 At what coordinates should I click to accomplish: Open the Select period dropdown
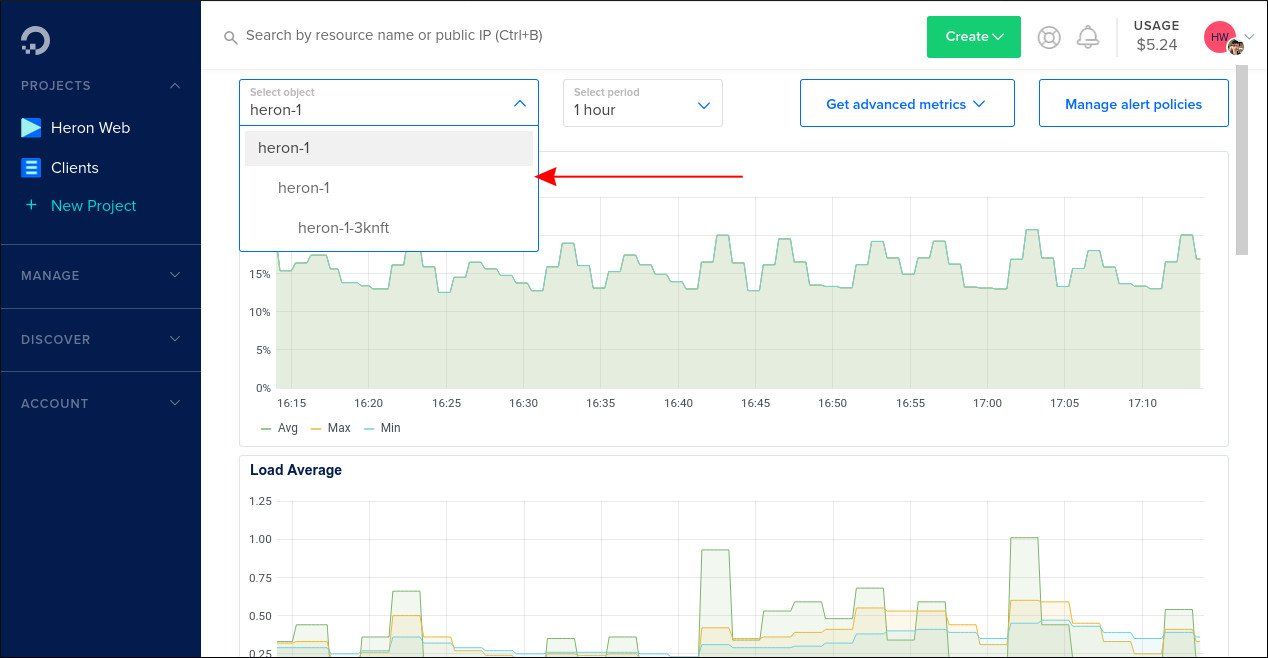(642, 103)
